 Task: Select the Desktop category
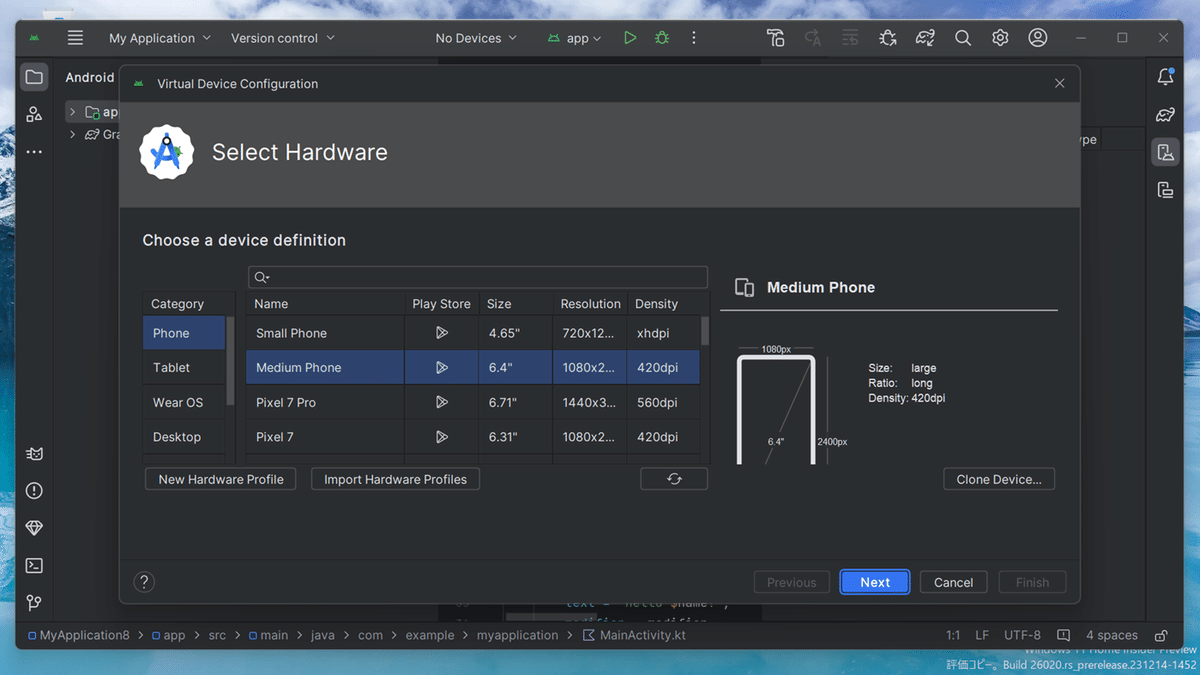coord(184,437)
